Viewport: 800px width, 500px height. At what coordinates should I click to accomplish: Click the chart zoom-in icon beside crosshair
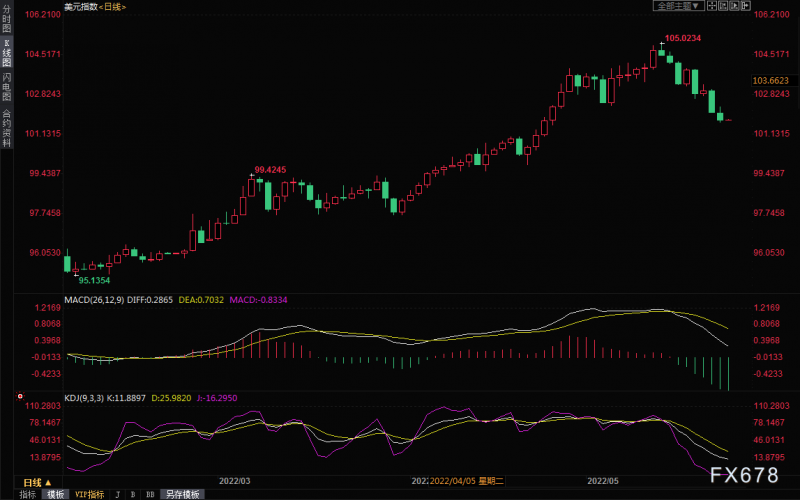(x=723, y=6)
